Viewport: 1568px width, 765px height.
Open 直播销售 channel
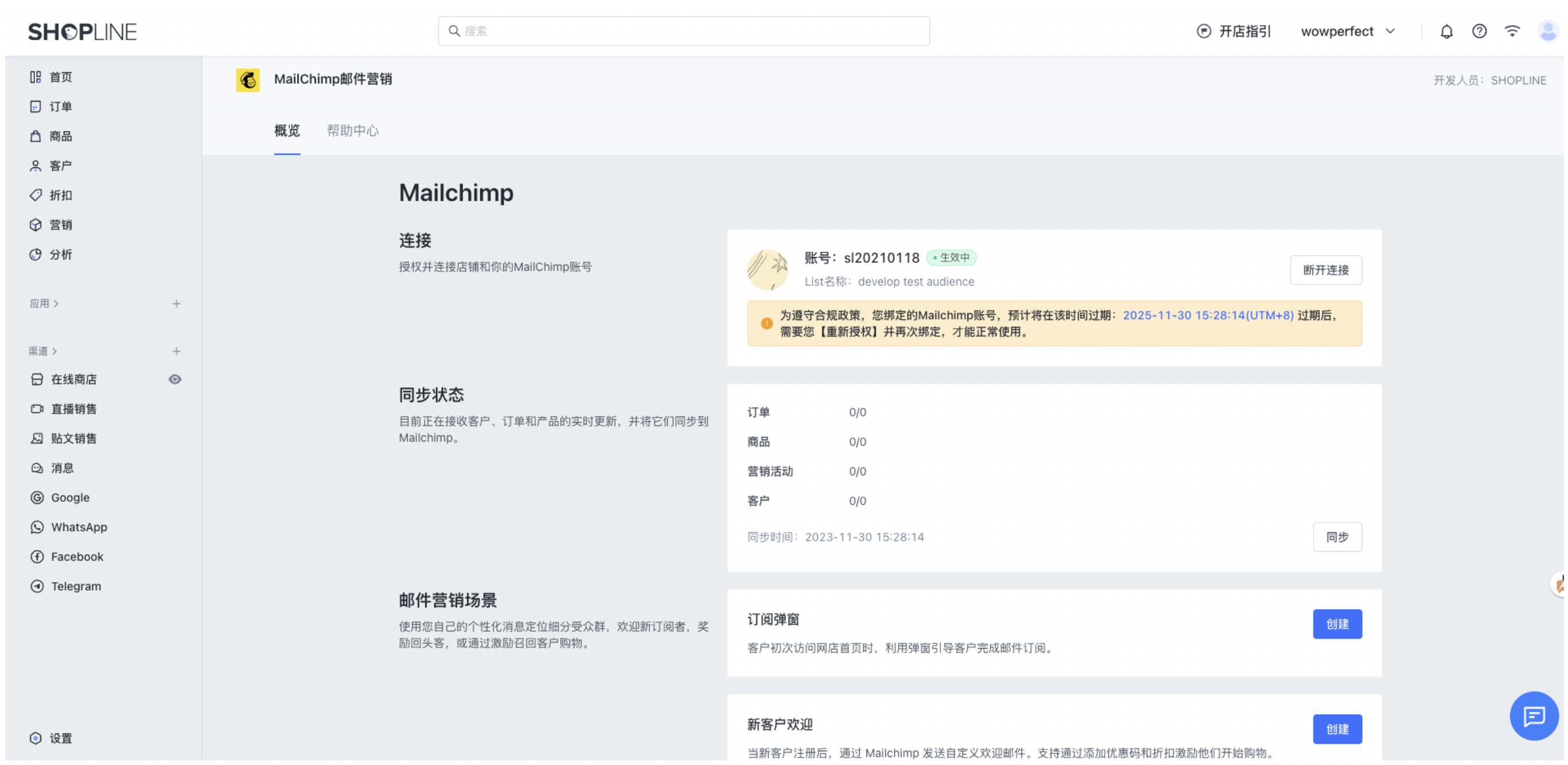click(x=64, y=409)
